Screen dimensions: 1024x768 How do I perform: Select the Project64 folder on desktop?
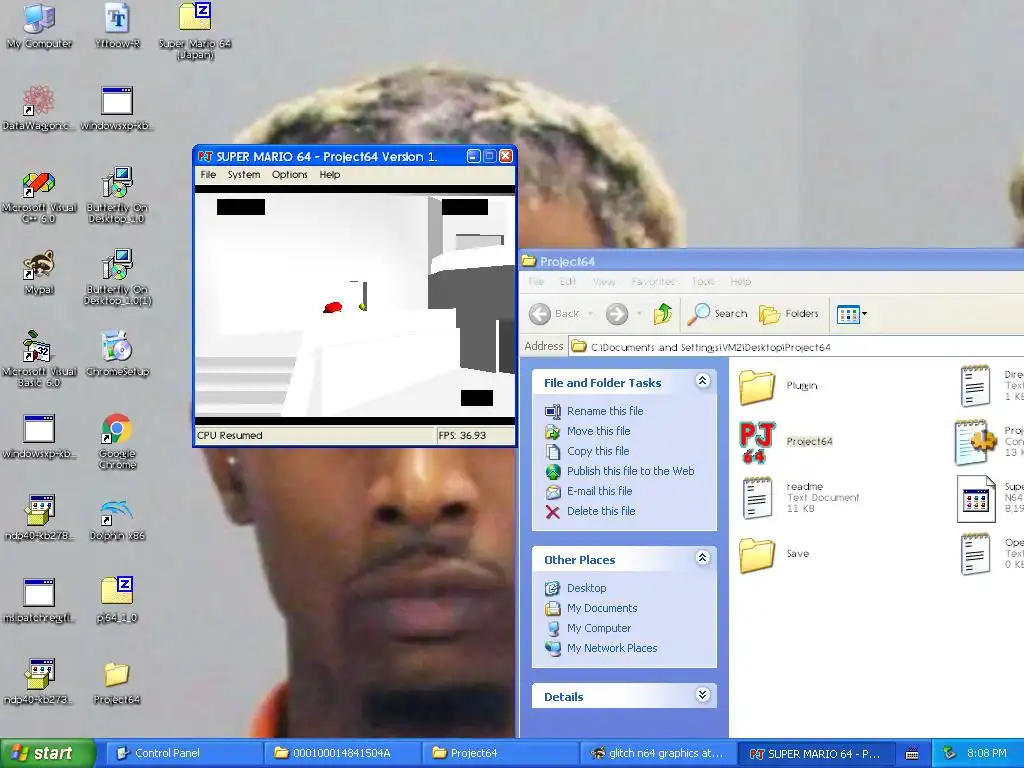click(x=118, y=682)
